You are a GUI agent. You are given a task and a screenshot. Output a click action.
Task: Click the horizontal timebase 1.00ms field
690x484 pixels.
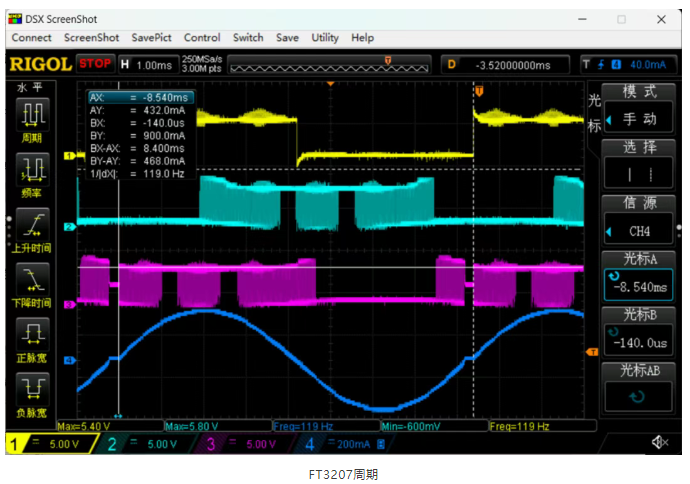click(x=148, y=65)
